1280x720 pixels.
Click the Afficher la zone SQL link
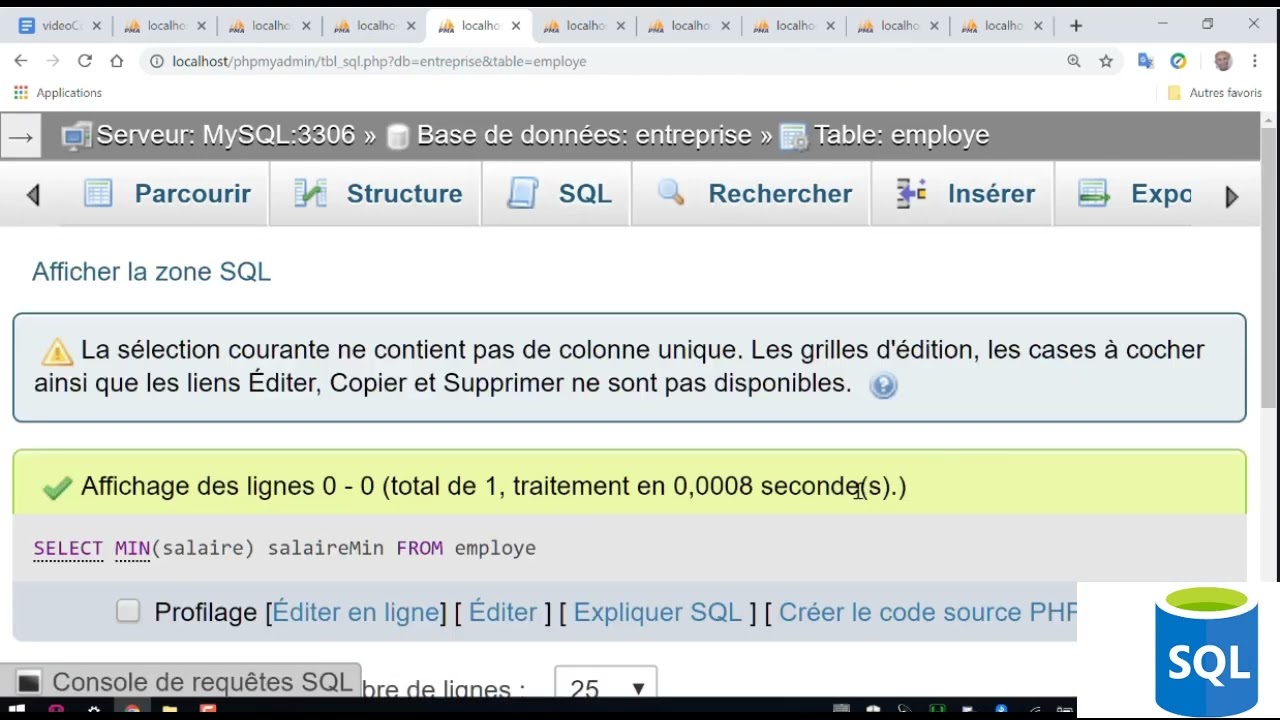[151, 272]
